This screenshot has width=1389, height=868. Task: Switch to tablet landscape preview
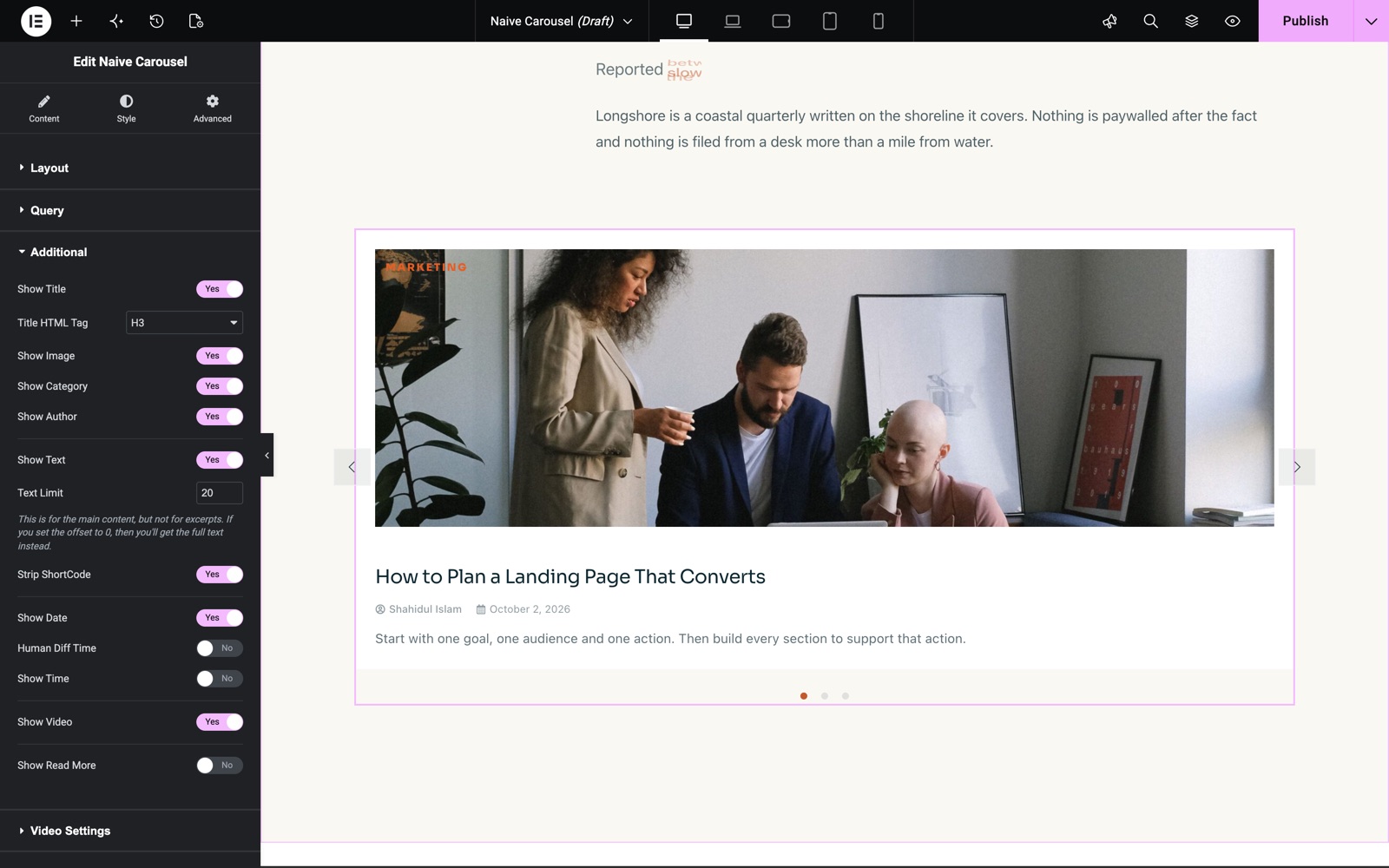tap(781, 21)
